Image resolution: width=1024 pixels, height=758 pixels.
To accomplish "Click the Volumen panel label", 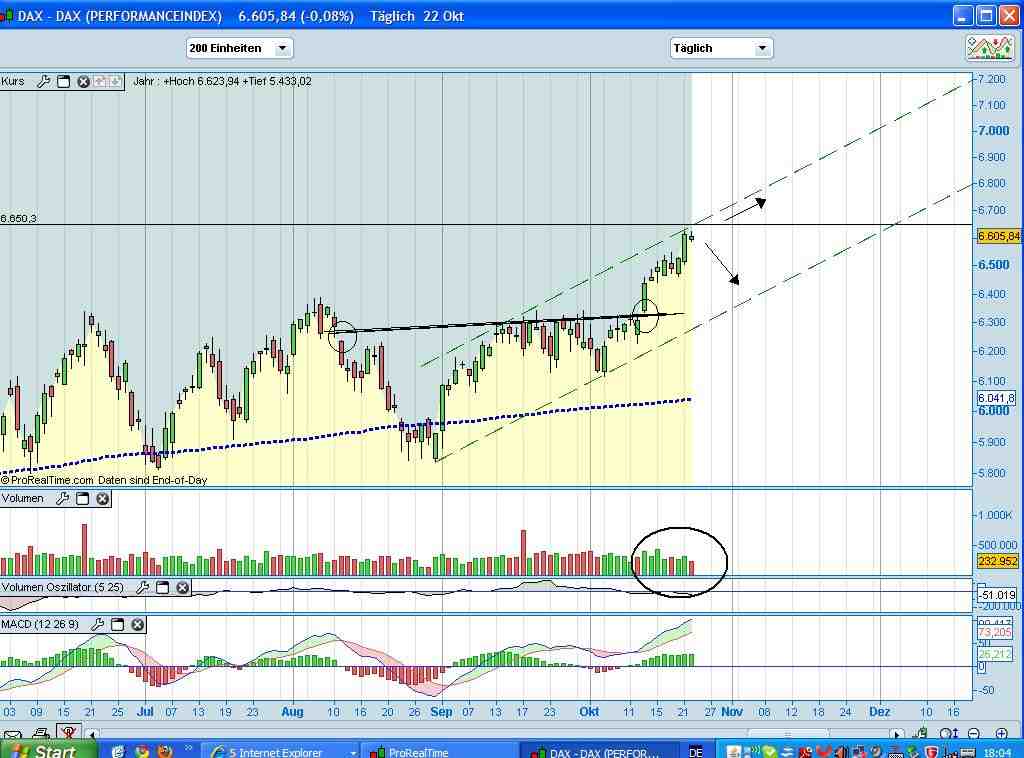I will [23, 499].
